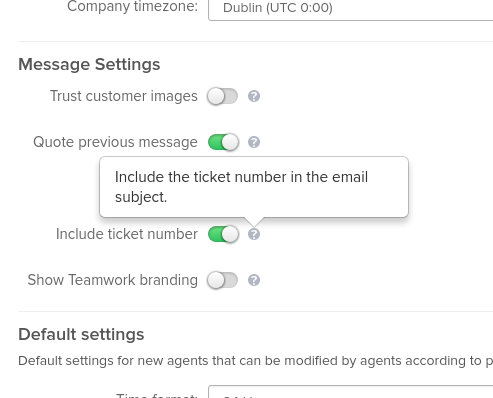Click the Quote previous message label
The image size is (493, 398).
(115, 142)
